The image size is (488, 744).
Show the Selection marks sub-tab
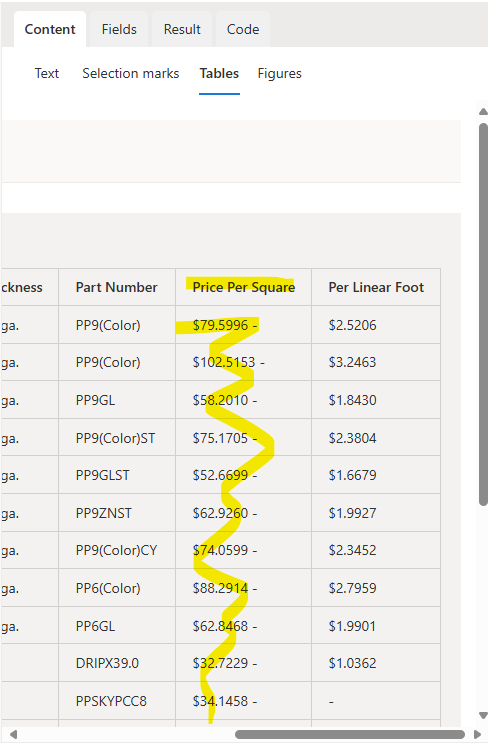coord(131,74)
